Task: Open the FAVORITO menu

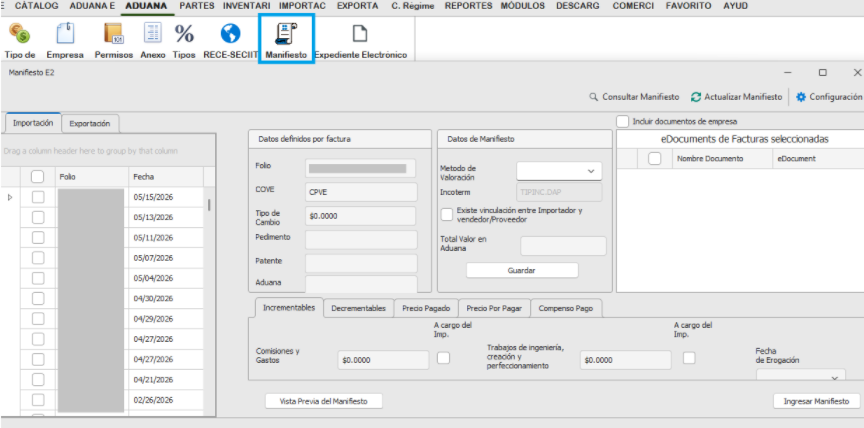Action: pos(688,6)
